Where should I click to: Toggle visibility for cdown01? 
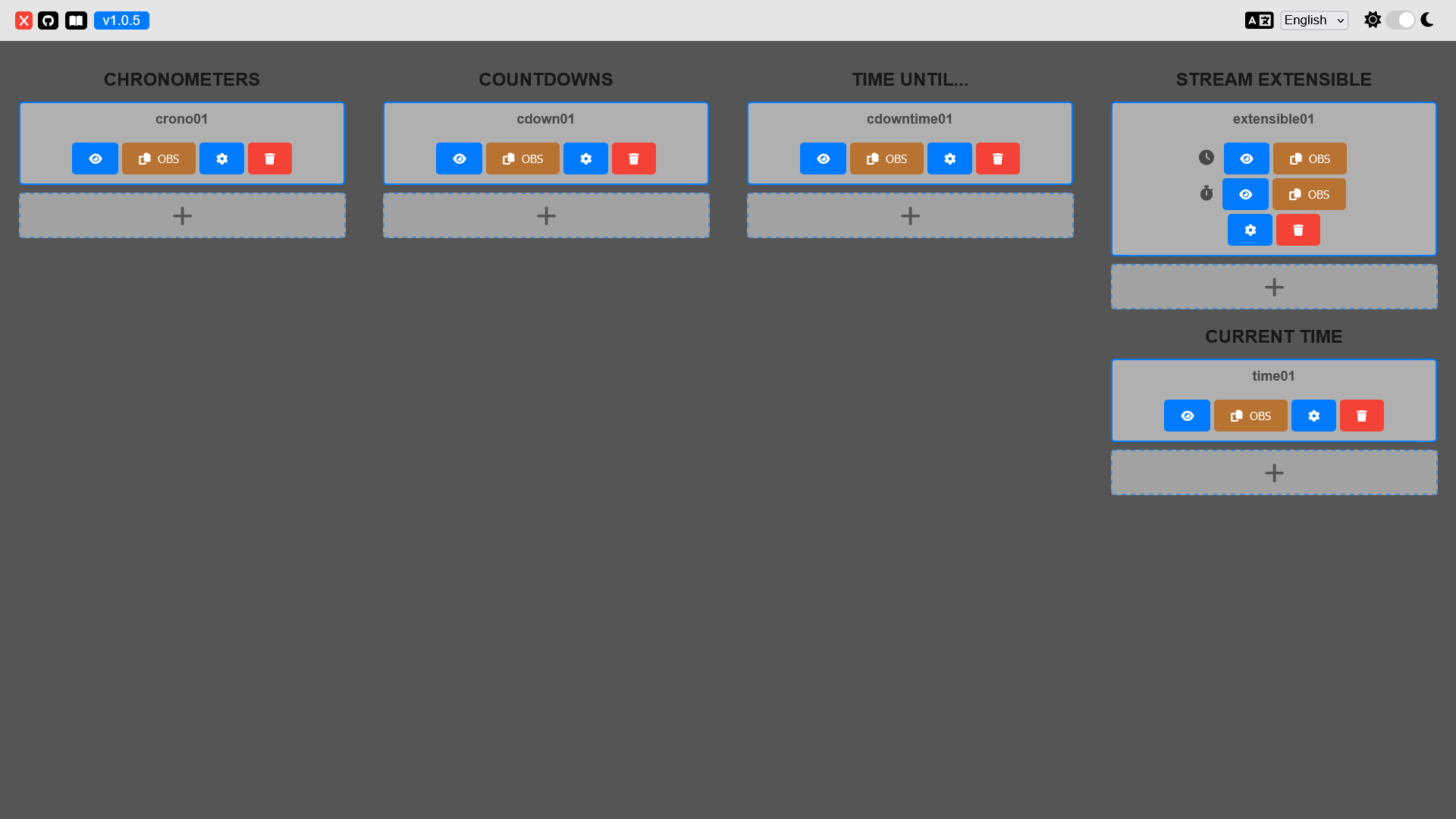pyautogui.click(x=459, y=158)
